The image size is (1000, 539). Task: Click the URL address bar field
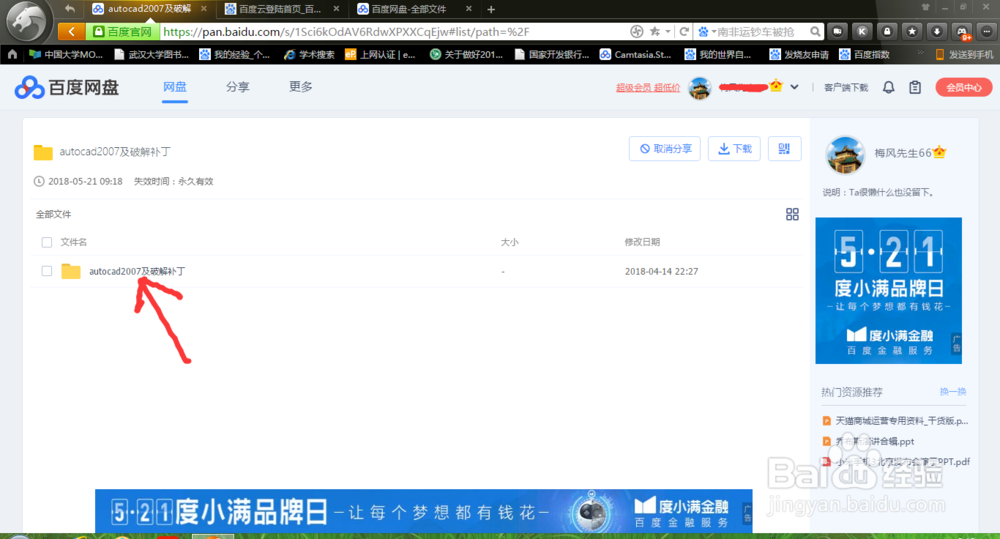[393, 31]
